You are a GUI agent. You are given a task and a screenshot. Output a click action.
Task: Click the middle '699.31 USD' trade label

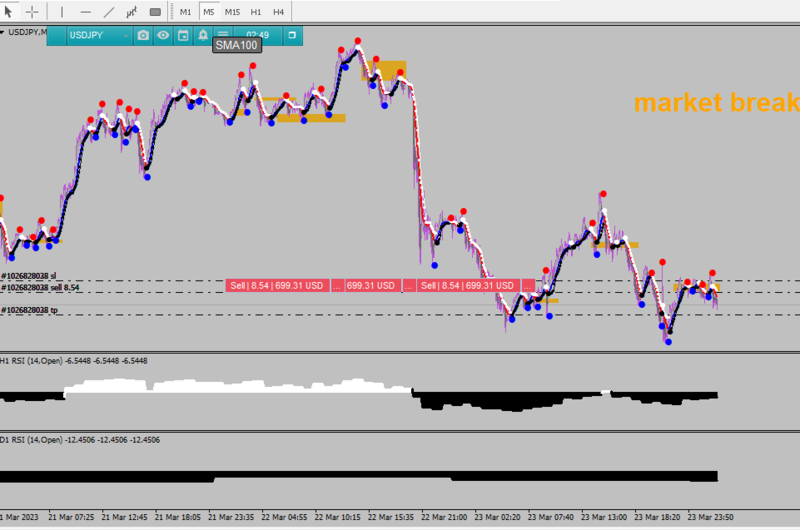click(x=371, y=286)
